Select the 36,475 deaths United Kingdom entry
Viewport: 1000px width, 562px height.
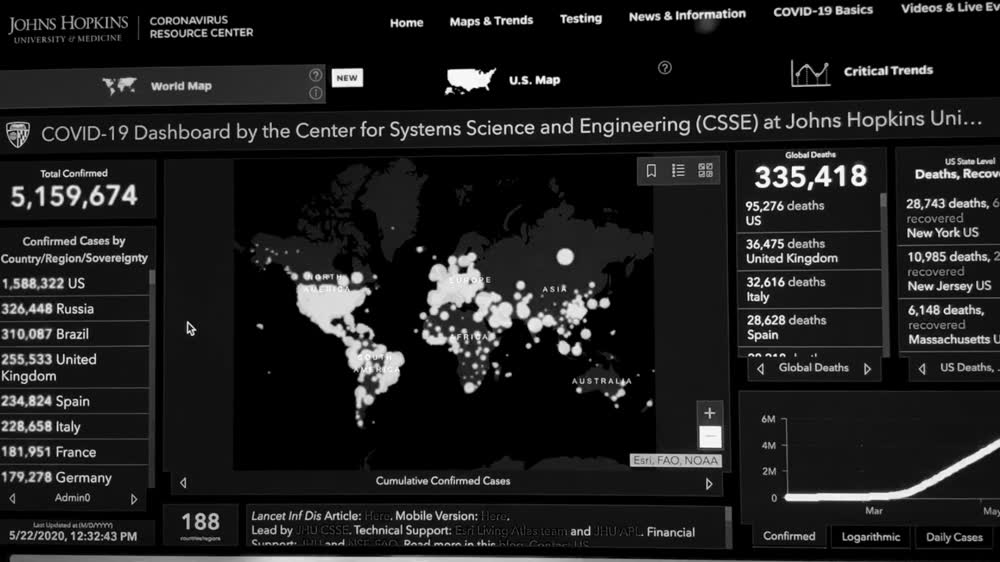click(809, 251)
